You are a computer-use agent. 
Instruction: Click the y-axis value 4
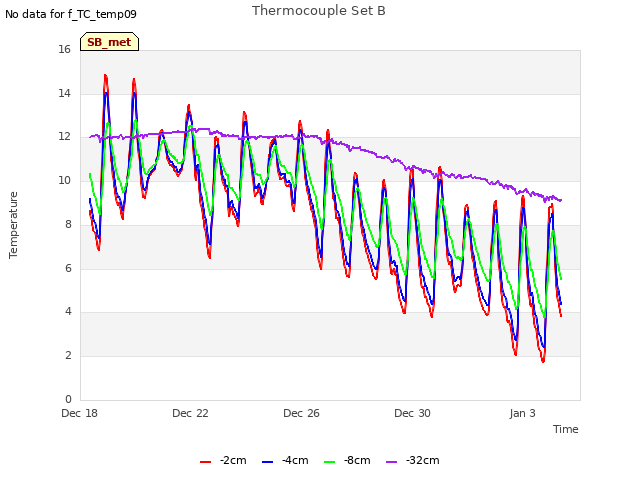point(68,311)
